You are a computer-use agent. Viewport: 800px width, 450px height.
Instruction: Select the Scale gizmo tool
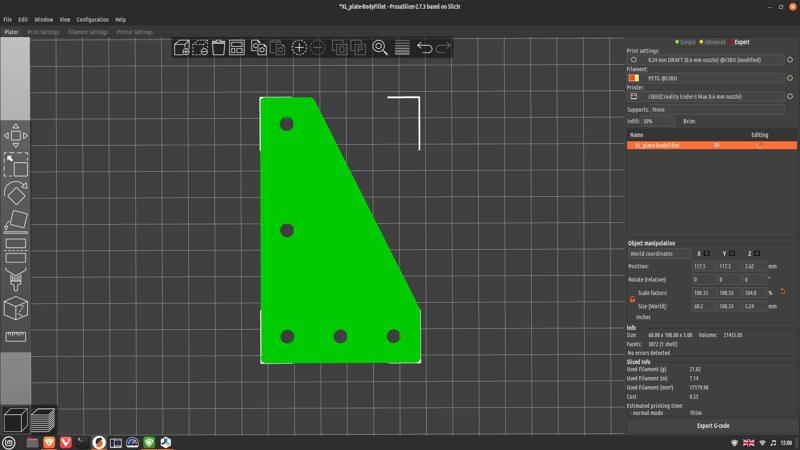pos(16,165)
